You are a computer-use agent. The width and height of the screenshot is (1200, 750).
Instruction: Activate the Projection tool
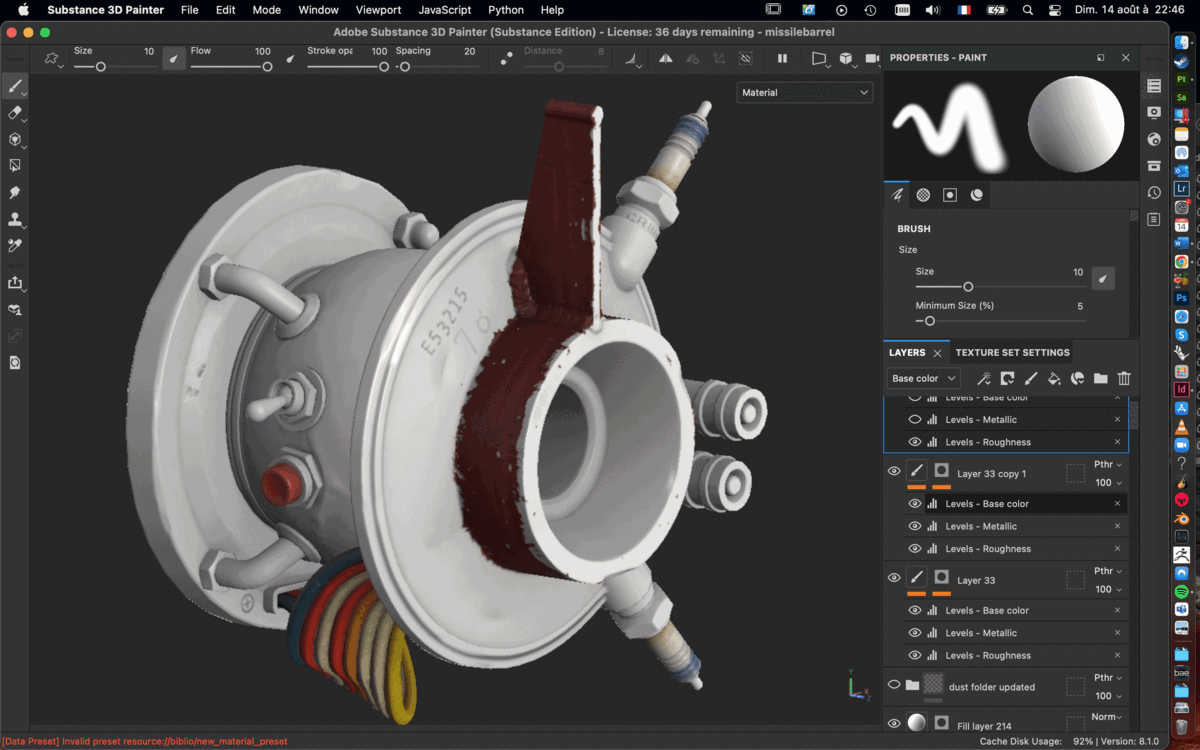tap(14, 139)
